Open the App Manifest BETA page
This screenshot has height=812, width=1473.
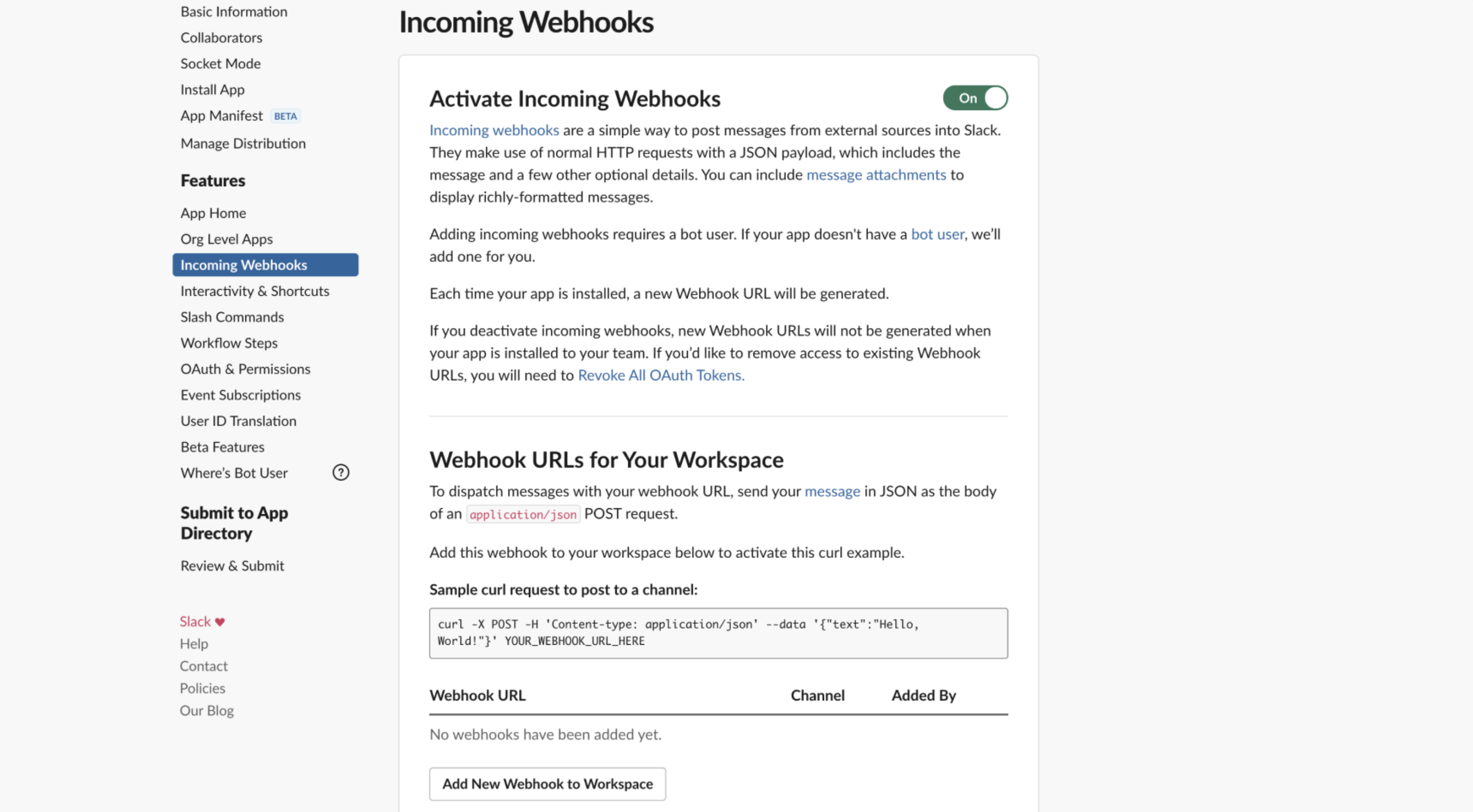coord(222,115)
